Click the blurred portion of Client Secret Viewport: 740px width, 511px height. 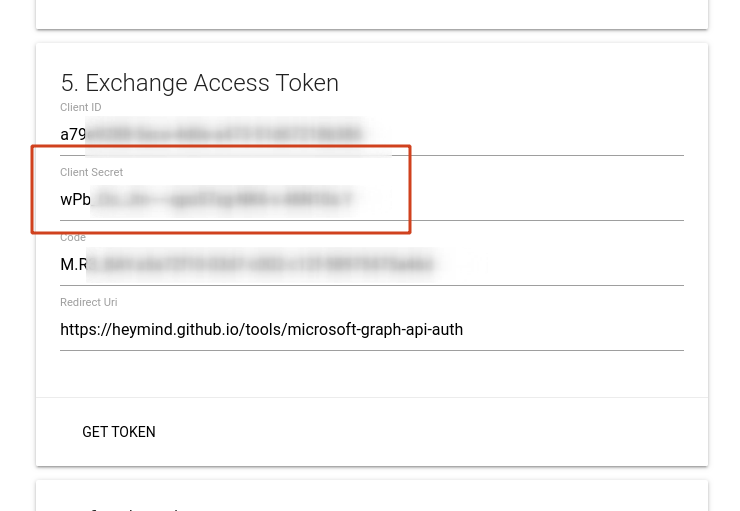[x=222, y=200]
